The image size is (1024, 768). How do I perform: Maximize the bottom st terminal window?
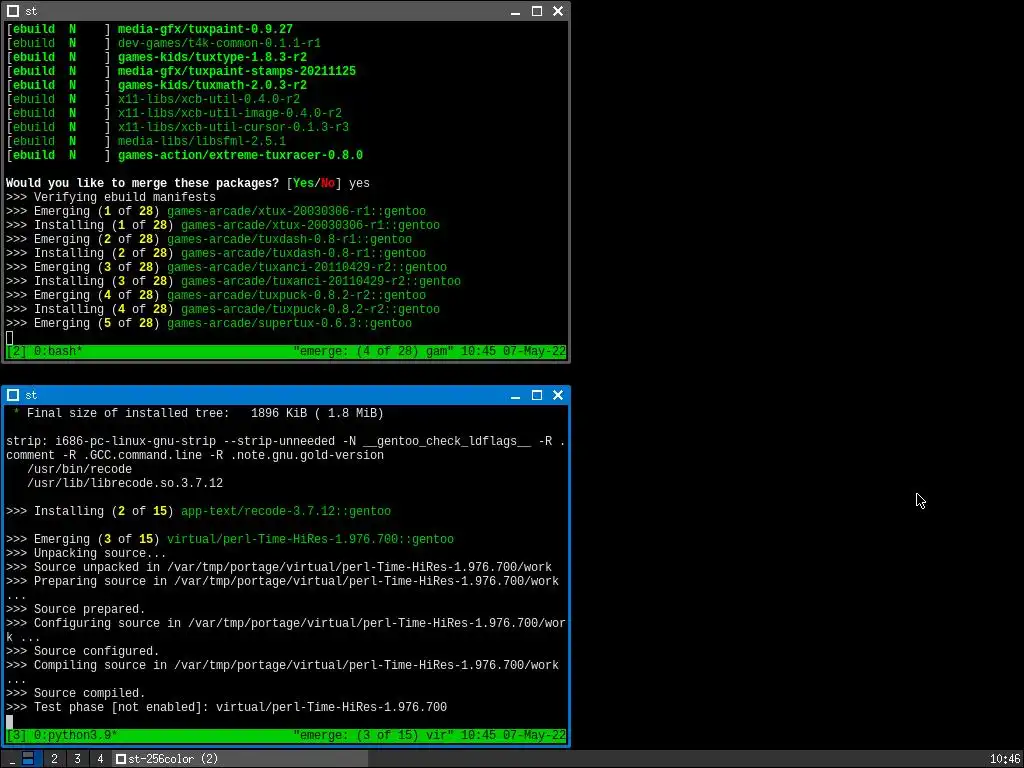(537, 395)
